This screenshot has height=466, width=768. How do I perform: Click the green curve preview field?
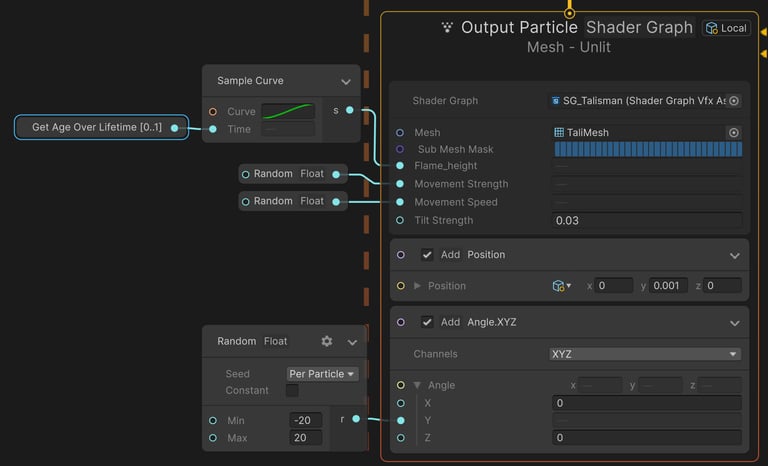coord(288,111)
